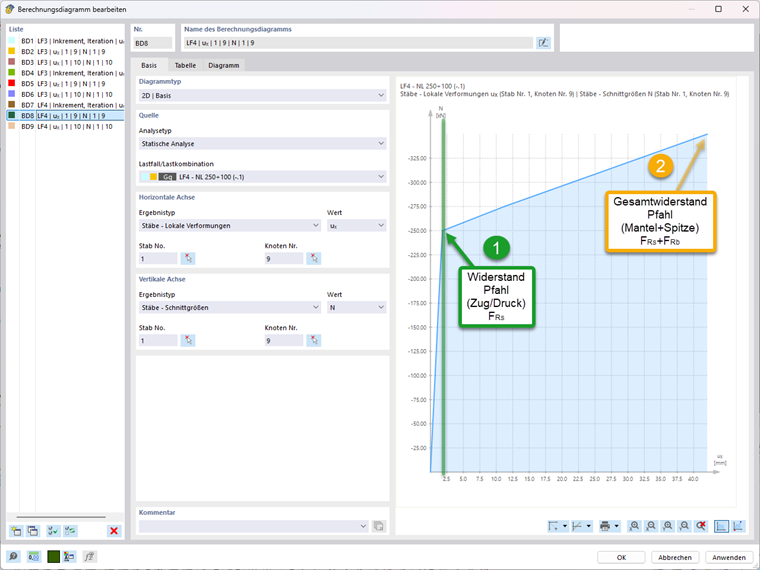This screenshot has width=760, height=570.
Task: Click the BD2 yellow color swatch
Action: [x=12, y=51]
